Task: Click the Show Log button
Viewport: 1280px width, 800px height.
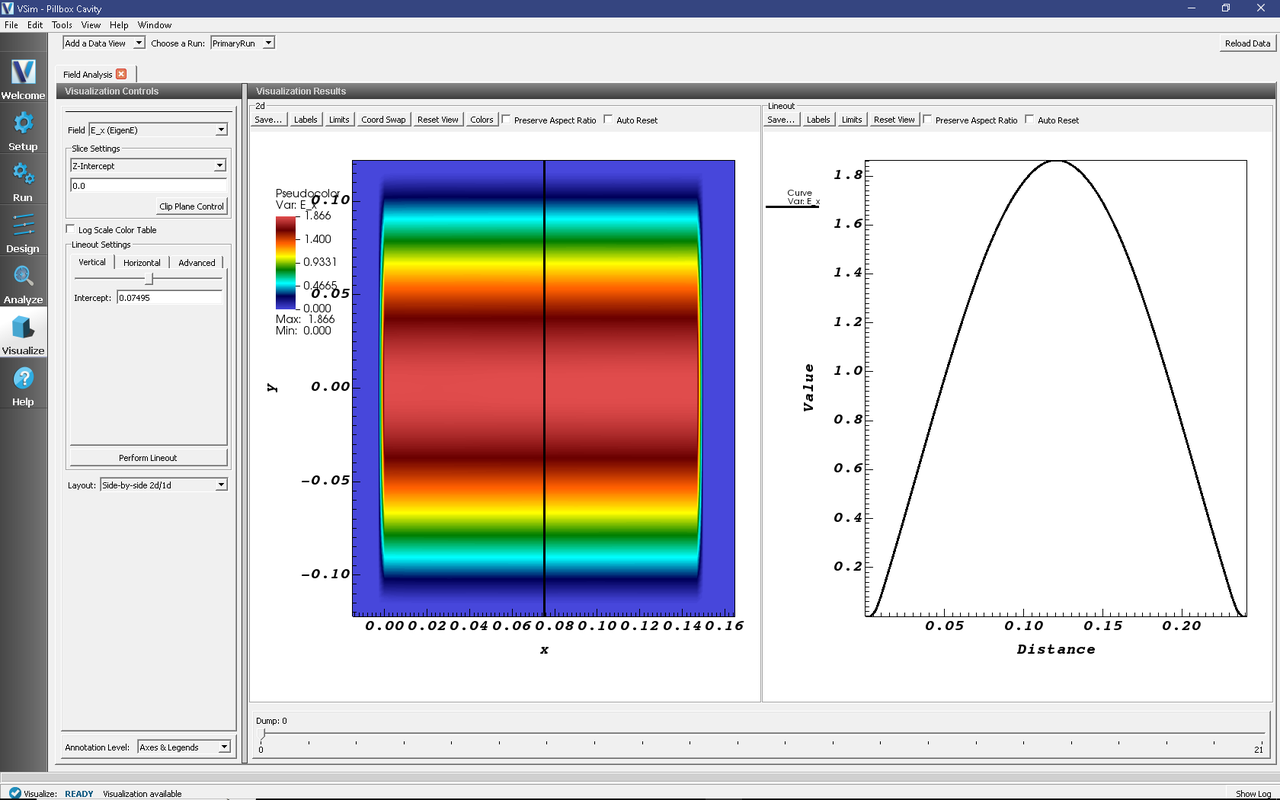Action: click(x=1253, y=793)
